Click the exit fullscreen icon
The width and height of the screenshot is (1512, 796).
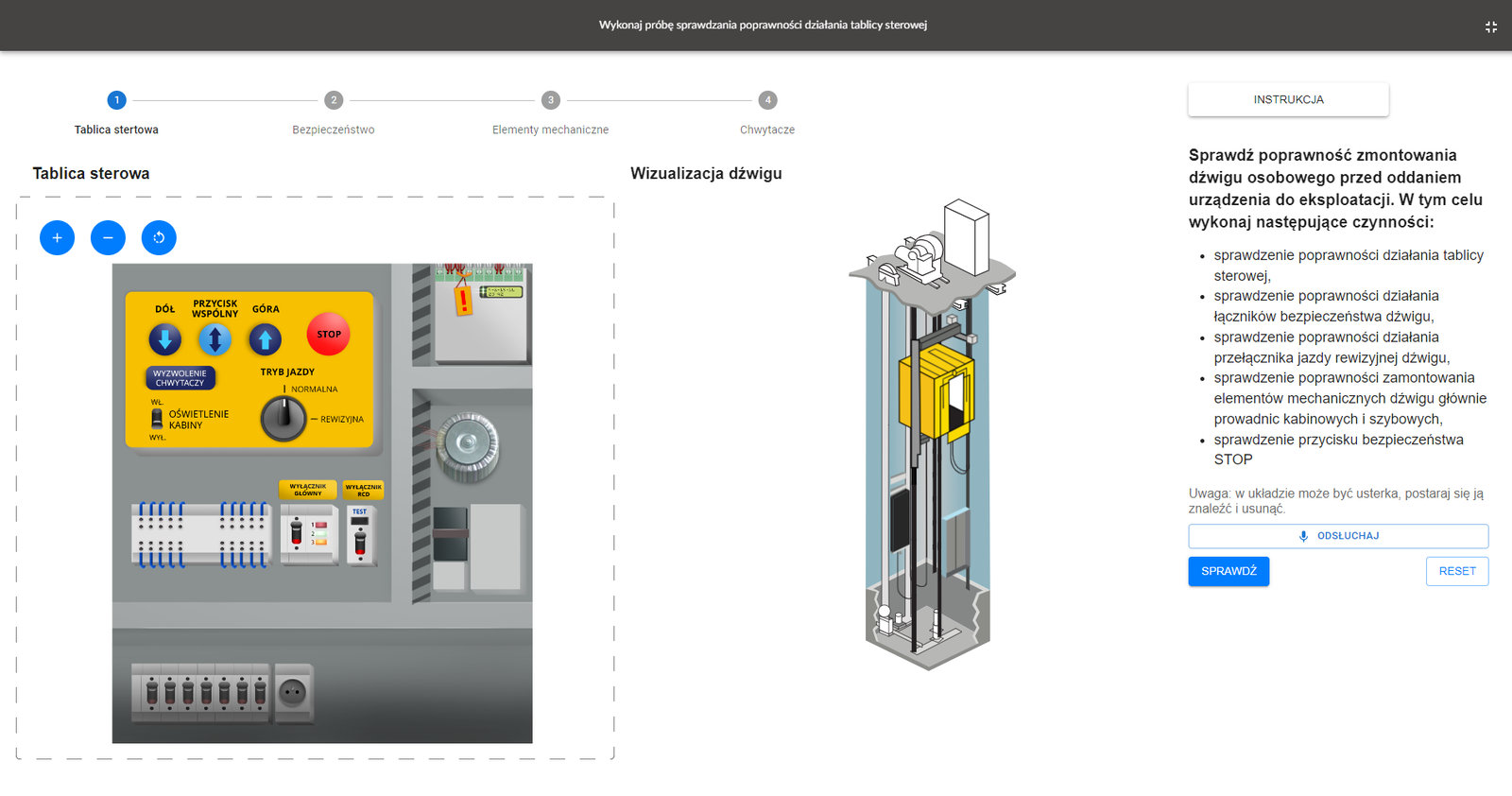[1490, 26]
